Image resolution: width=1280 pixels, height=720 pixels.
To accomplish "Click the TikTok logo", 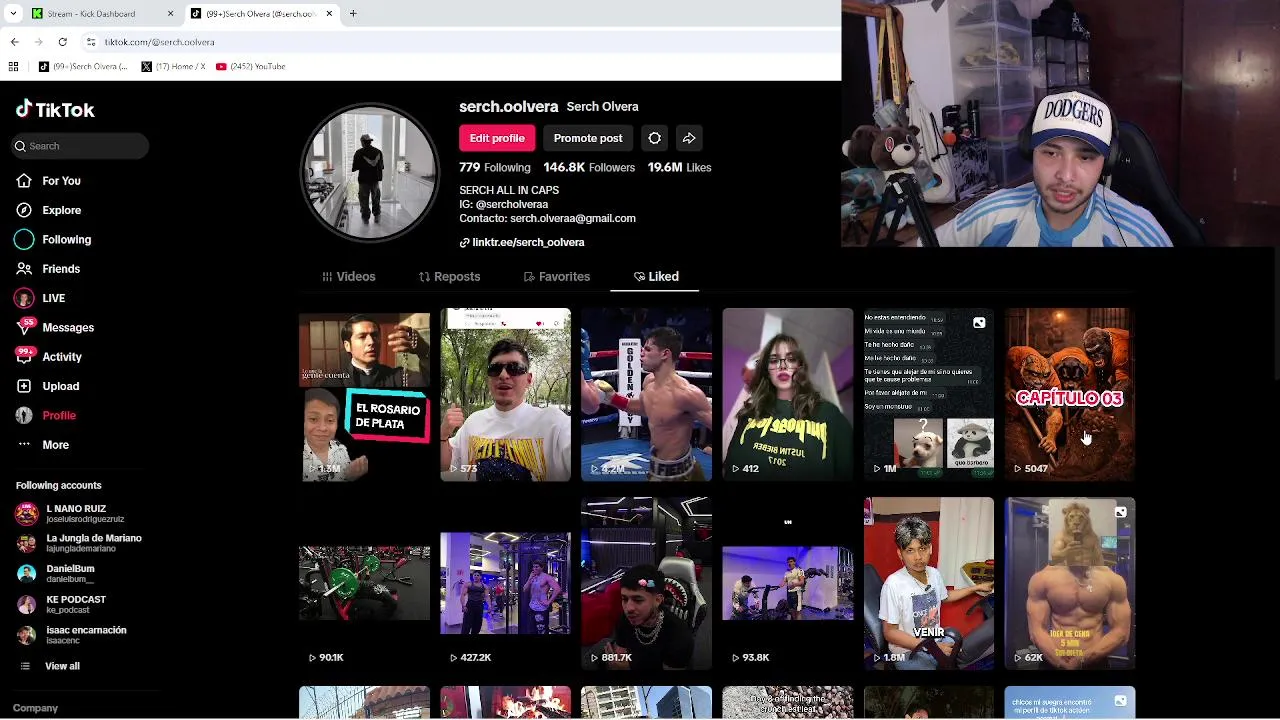I will (x=55, y=110).
